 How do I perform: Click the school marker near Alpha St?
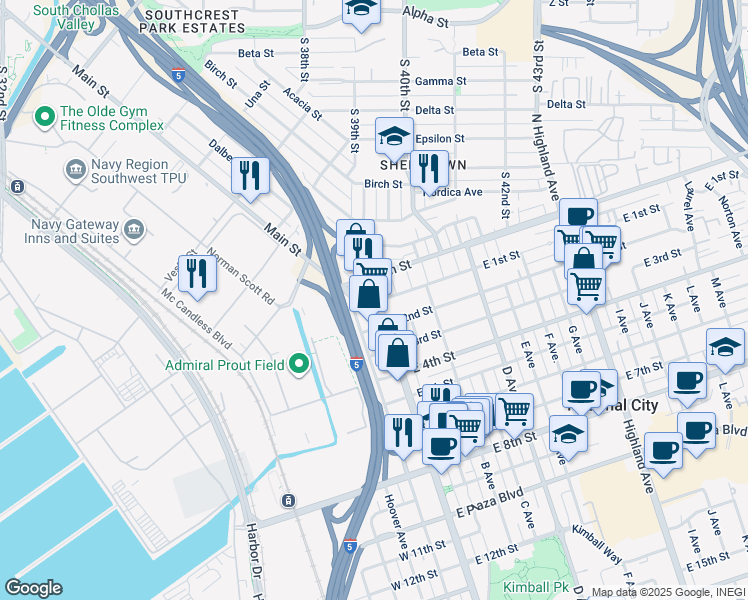(x=361, y=12)
